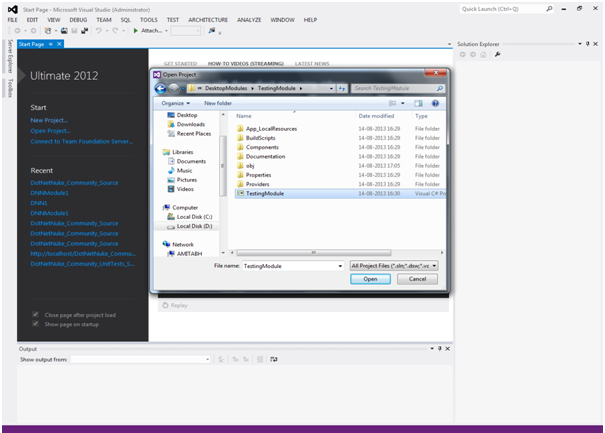The image size is (605, 433).
Task: Select Downloads in navigation pane
Action: [186, 124]
